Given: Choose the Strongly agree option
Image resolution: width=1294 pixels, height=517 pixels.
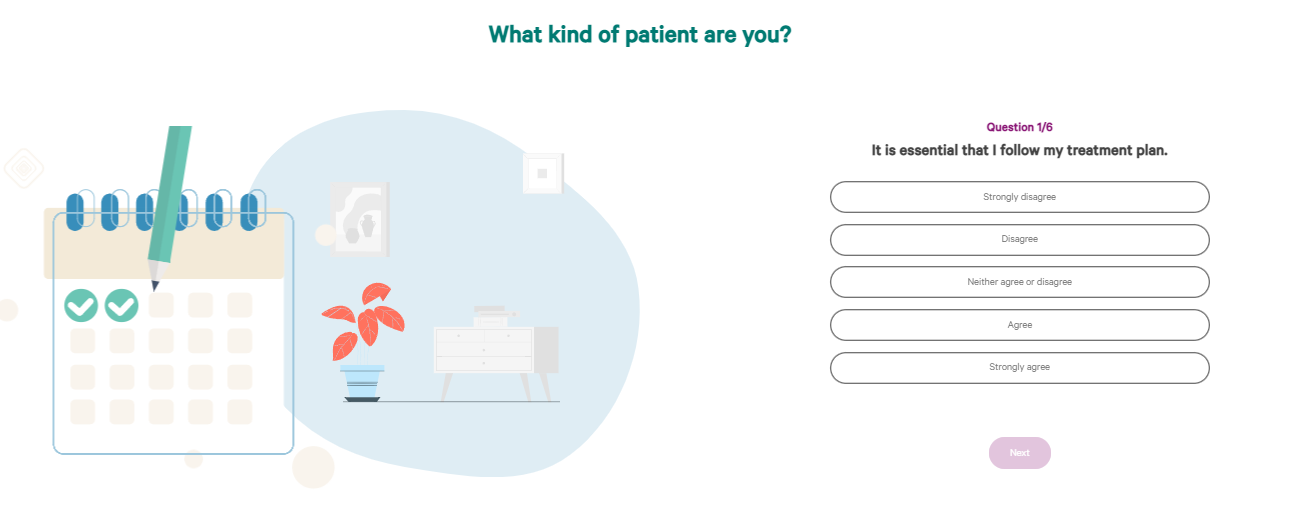Looking at the screenshot, I should (x=1019, y=367).
